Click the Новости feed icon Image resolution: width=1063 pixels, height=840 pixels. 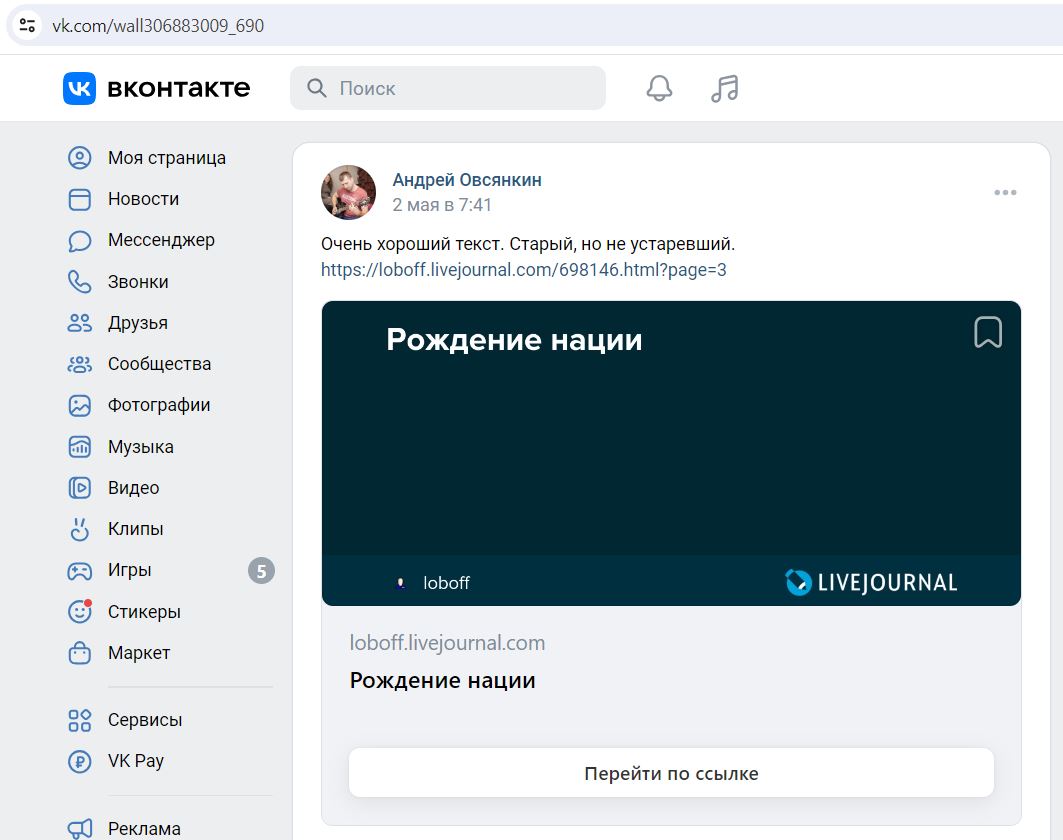point(79,199)
